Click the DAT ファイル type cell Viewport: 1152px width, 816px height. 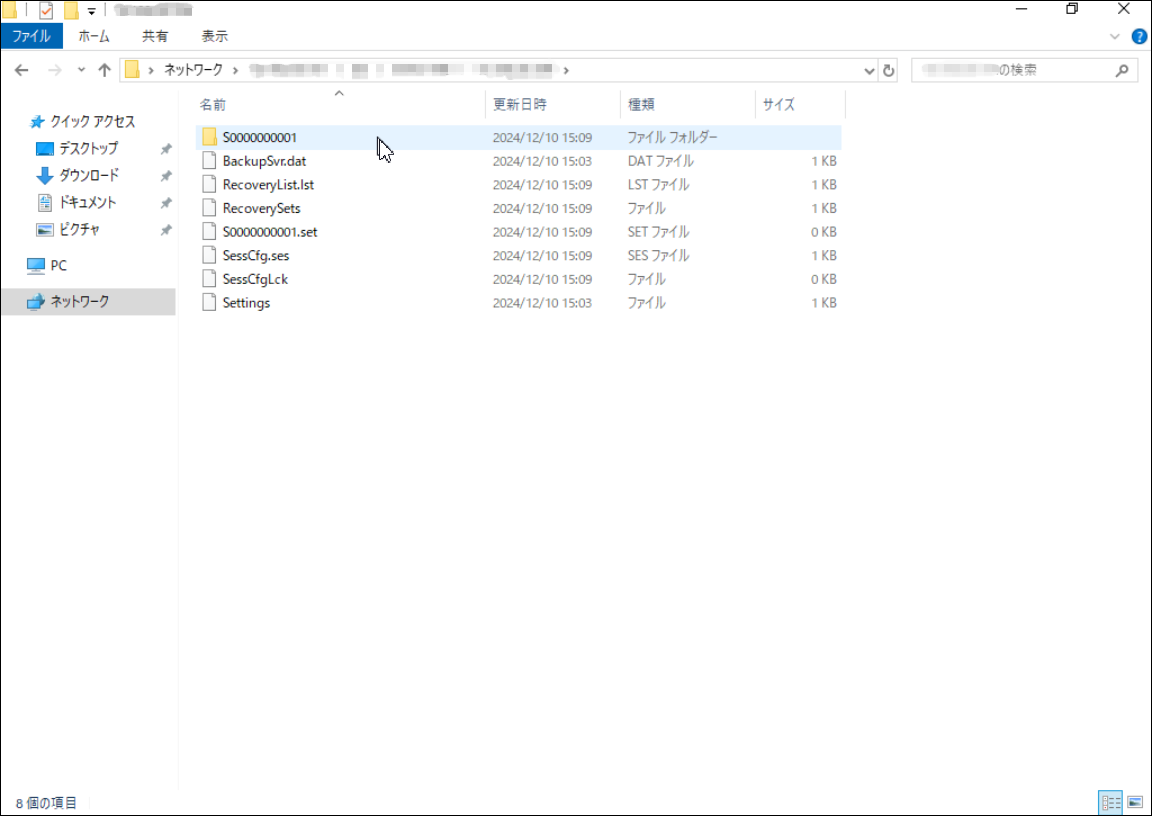click(x=660, y=161)
